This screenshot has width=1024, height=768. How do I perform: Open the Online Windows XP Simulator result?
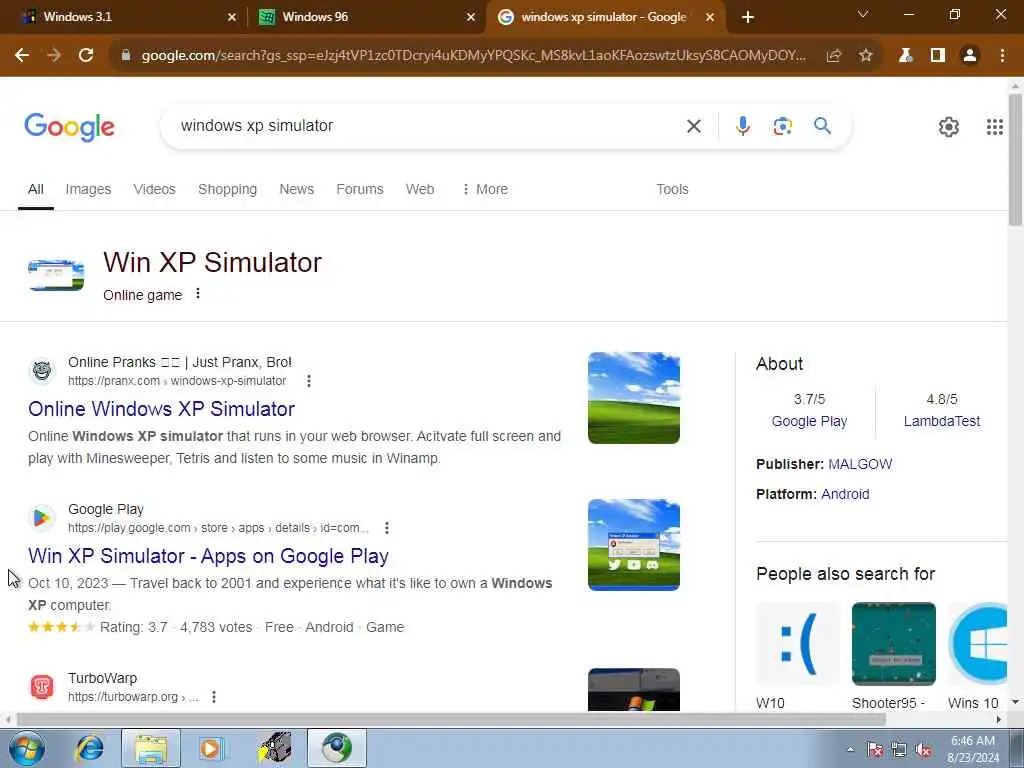(161, 409)
